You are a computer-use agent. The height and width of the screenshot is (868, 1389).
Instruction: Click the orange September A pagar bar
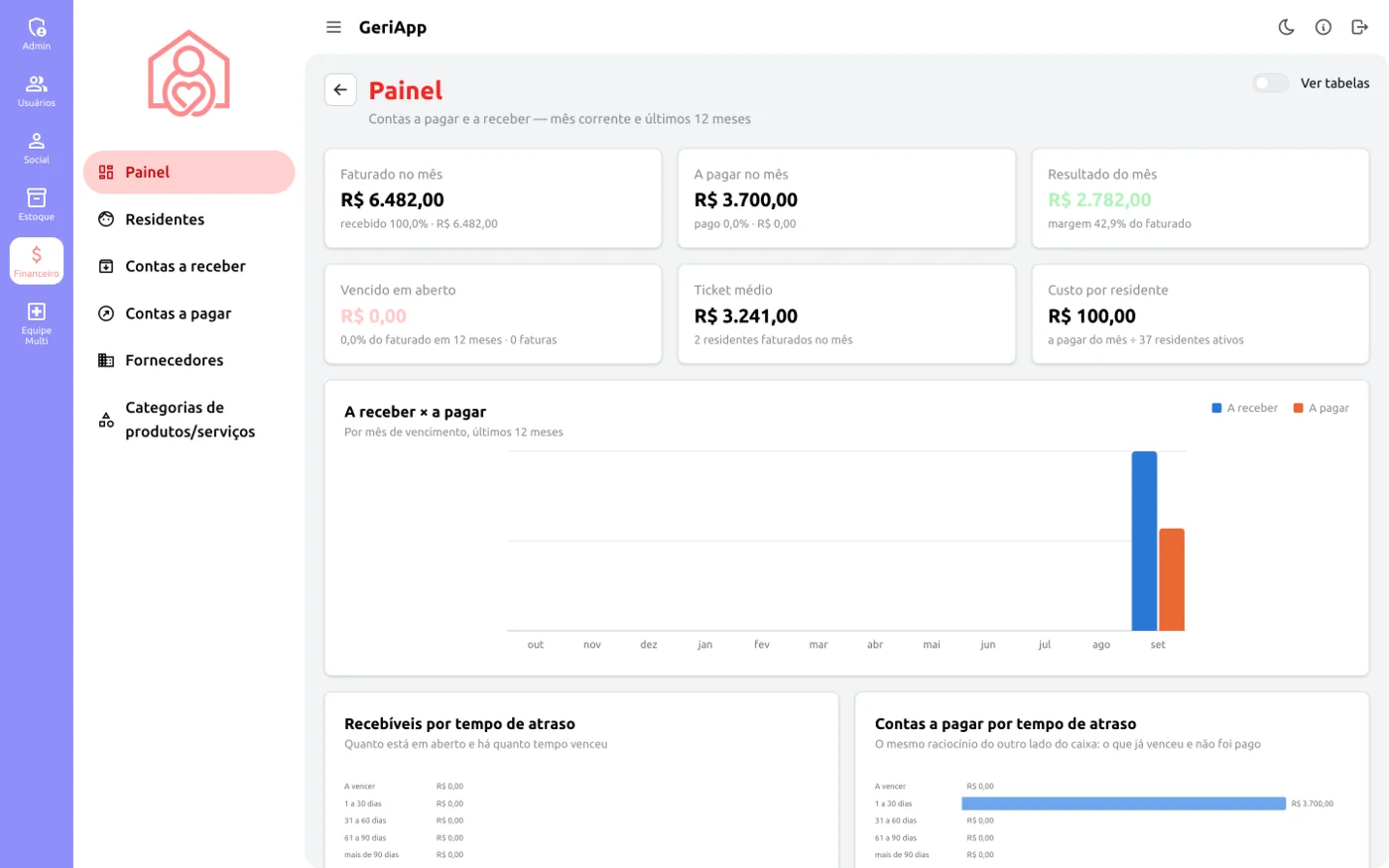point(1172,579)
